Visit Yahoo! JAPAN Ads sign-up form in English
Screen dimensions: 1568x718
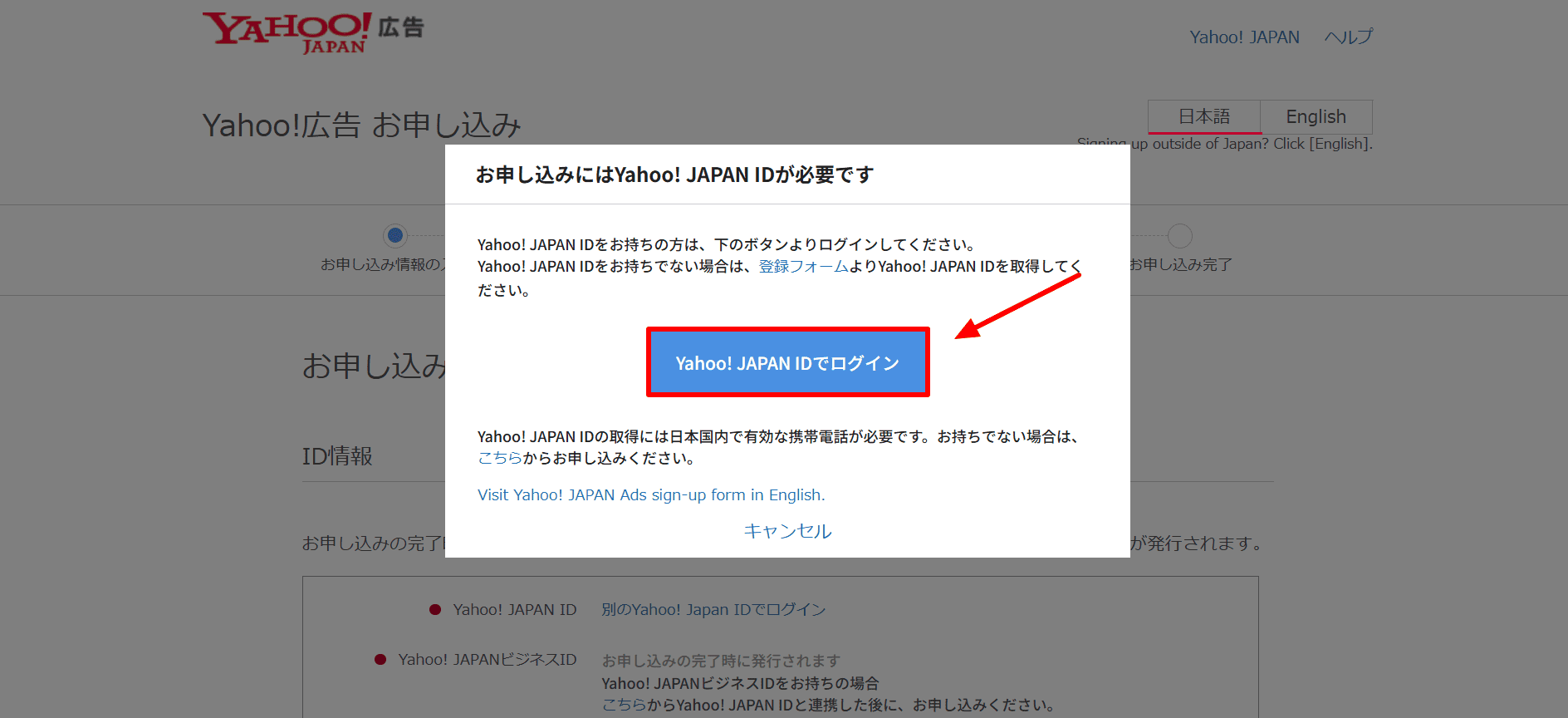click(x=651, y=494)
